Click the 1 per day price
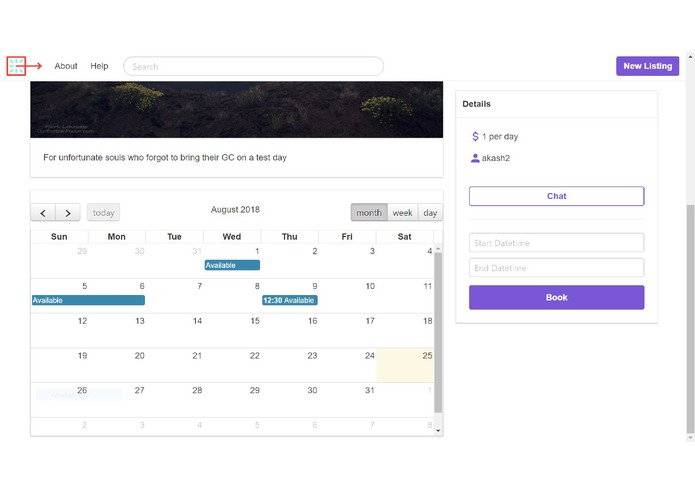Viewport: 695px width, 494px height. (x=500, y=136)
